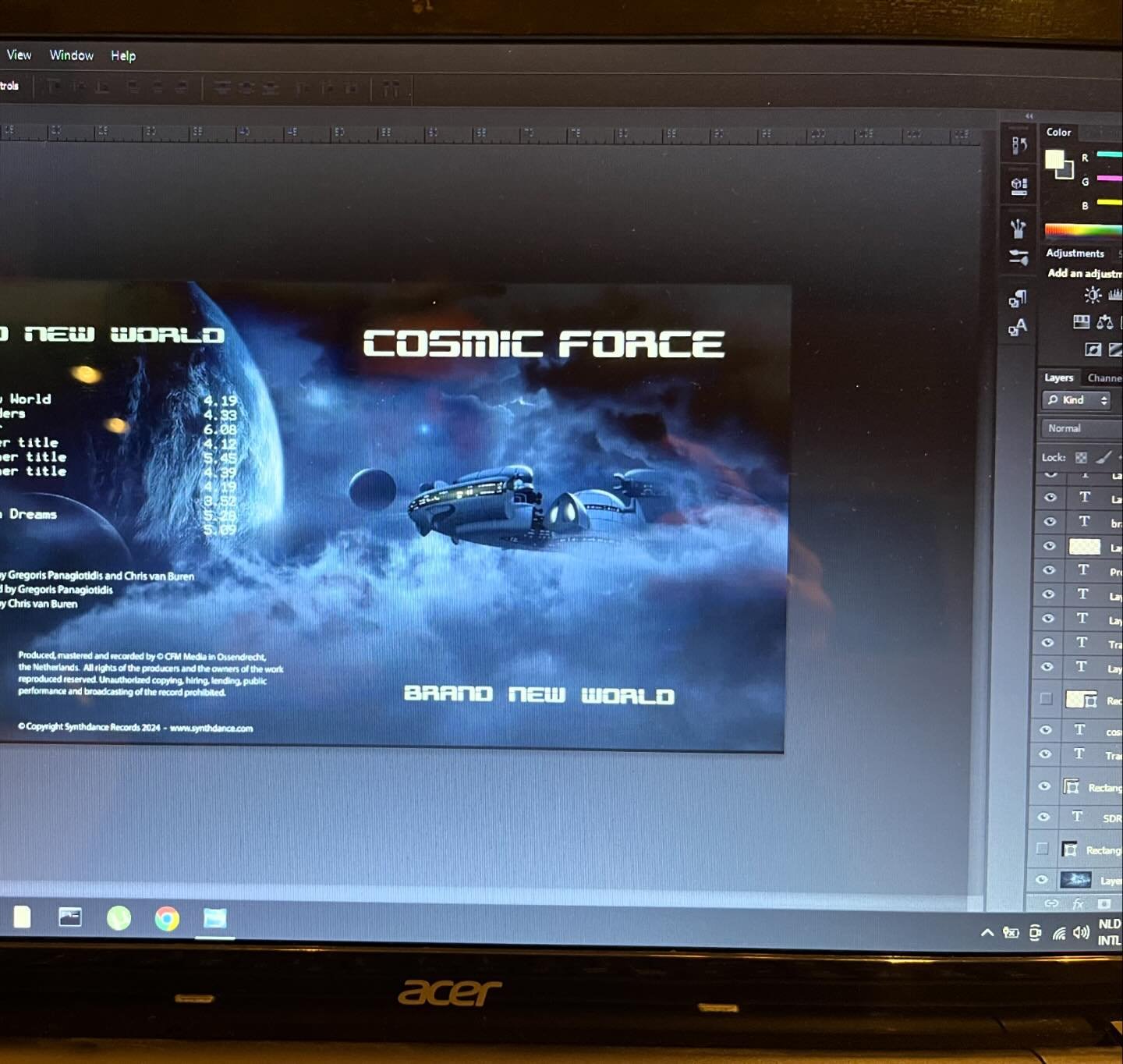The height and width of the screenshot is (1064, 1123).
Task: Open the Wi-Fi network tray icon
Action: pyautogui.click(x=1059, y=933)
